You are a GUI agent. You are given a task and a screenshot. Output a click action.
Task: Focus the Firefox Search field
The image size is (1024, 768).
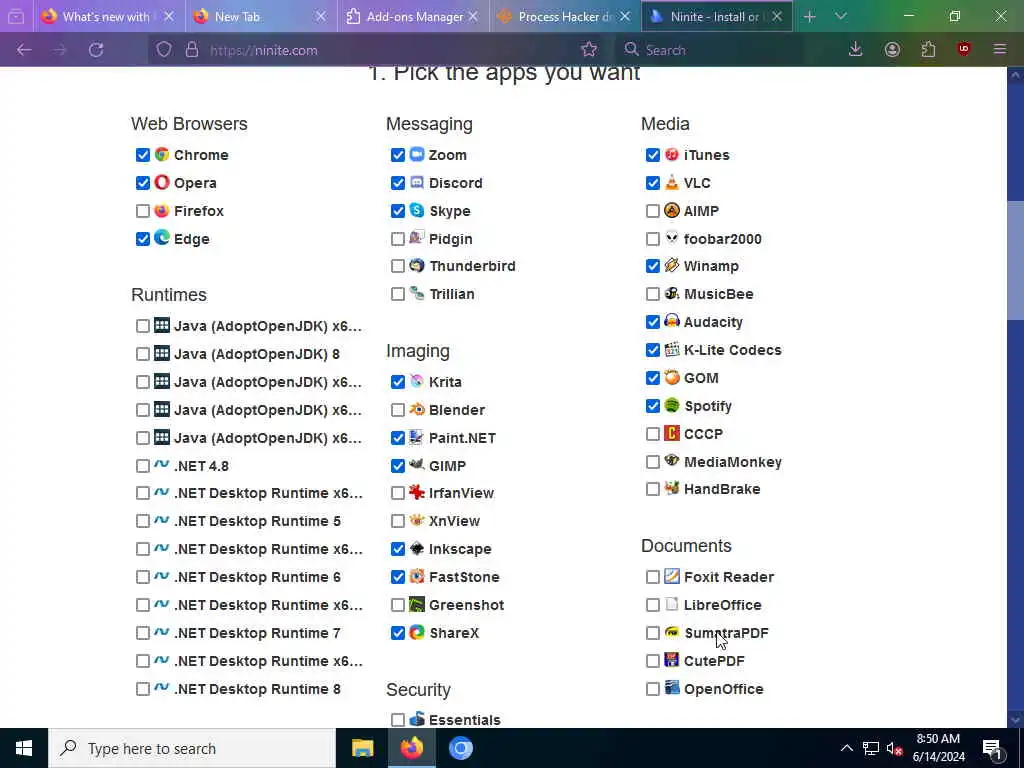click(x=715, y=50)
